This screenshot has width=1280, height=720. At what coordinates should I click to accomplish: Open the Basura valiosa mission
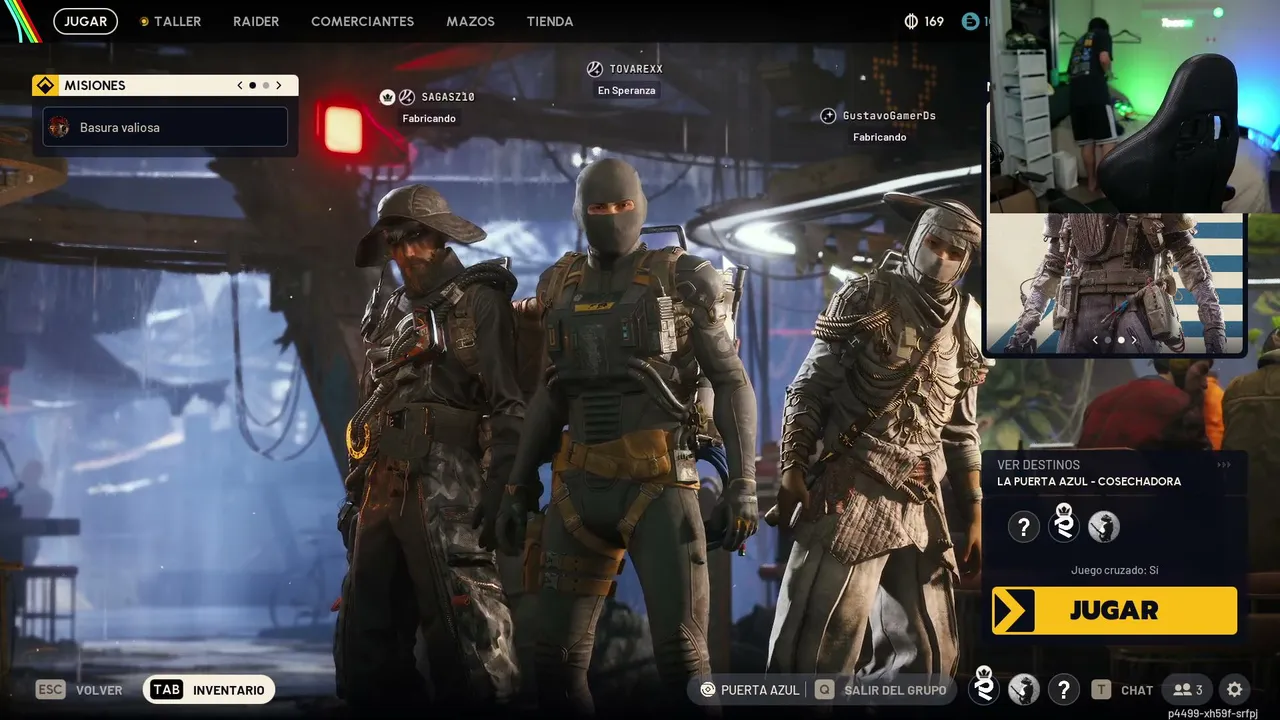[x=165, y=127]
